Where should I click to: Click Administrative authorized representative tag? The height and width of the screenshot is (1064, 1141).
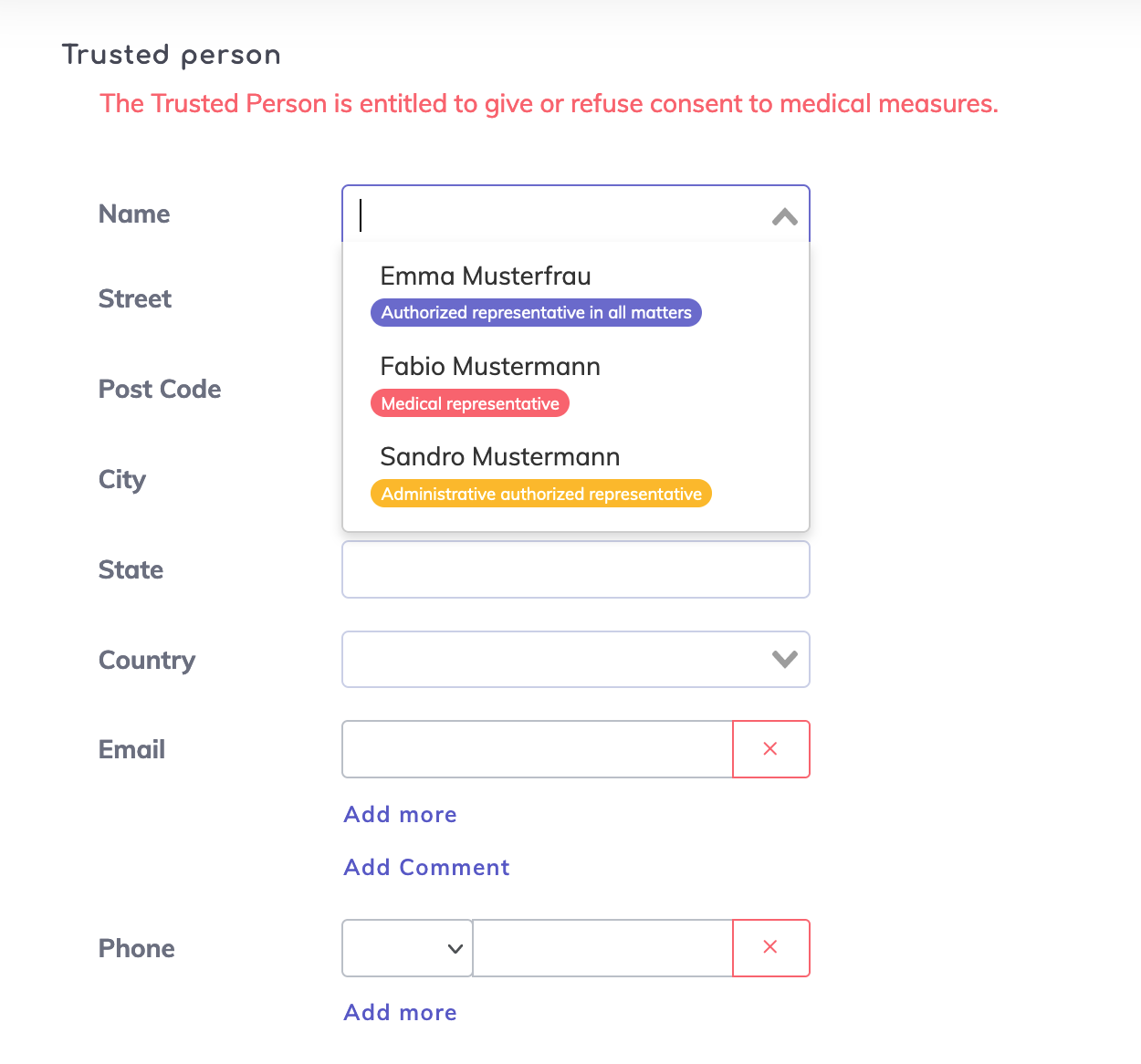tap(541, 494)
